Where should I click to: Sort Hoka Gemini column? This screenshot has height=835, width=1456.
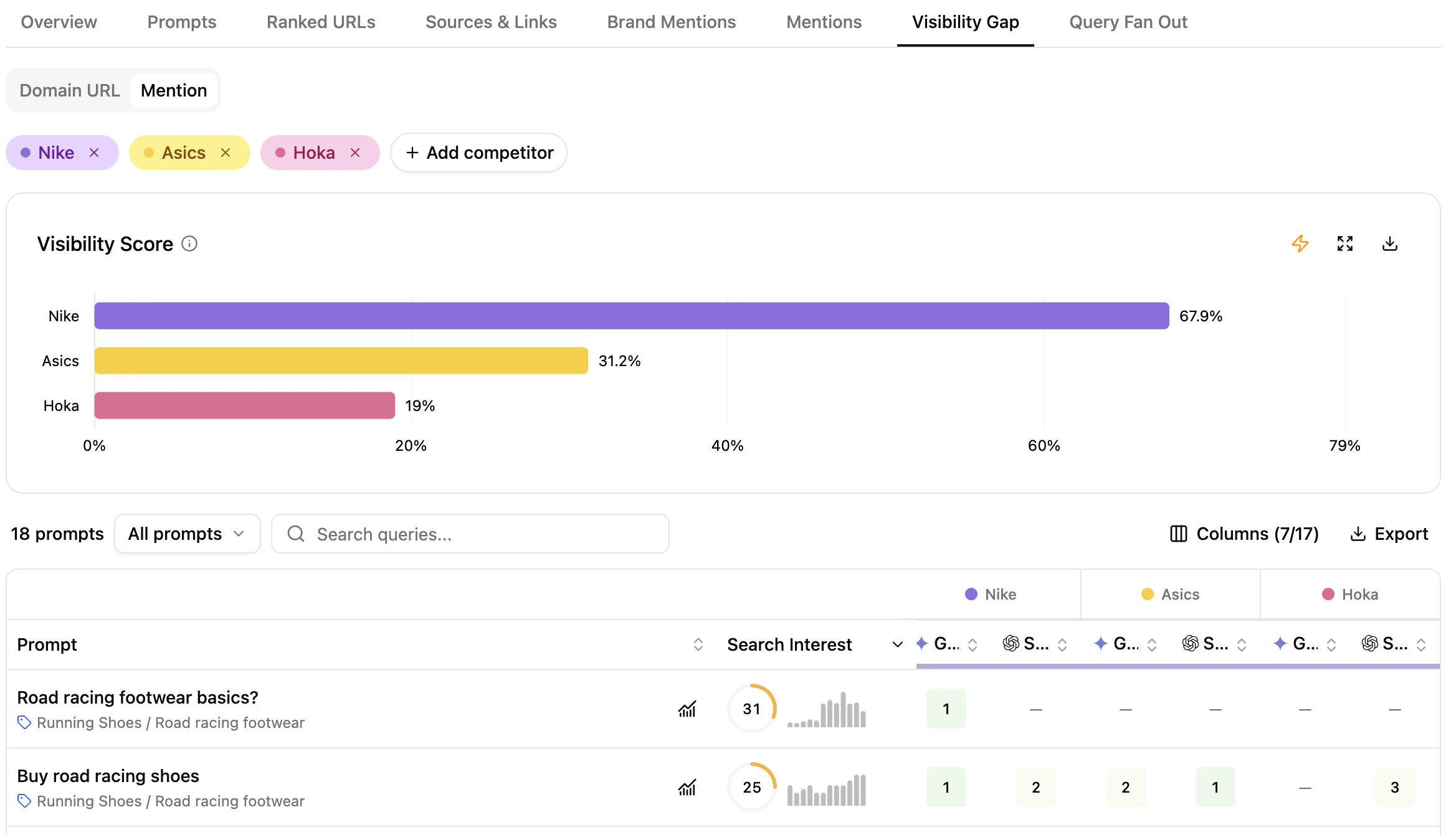(1331, 644)
